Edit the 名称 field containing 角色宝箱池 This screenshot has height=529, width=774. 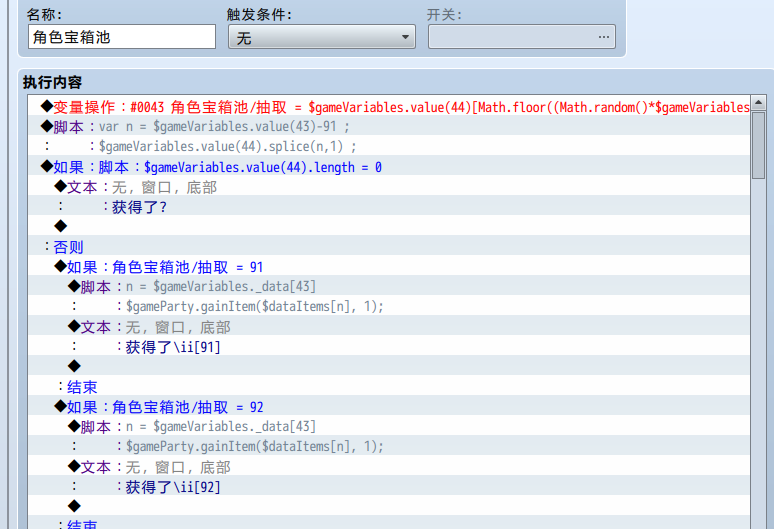(122, 37)
